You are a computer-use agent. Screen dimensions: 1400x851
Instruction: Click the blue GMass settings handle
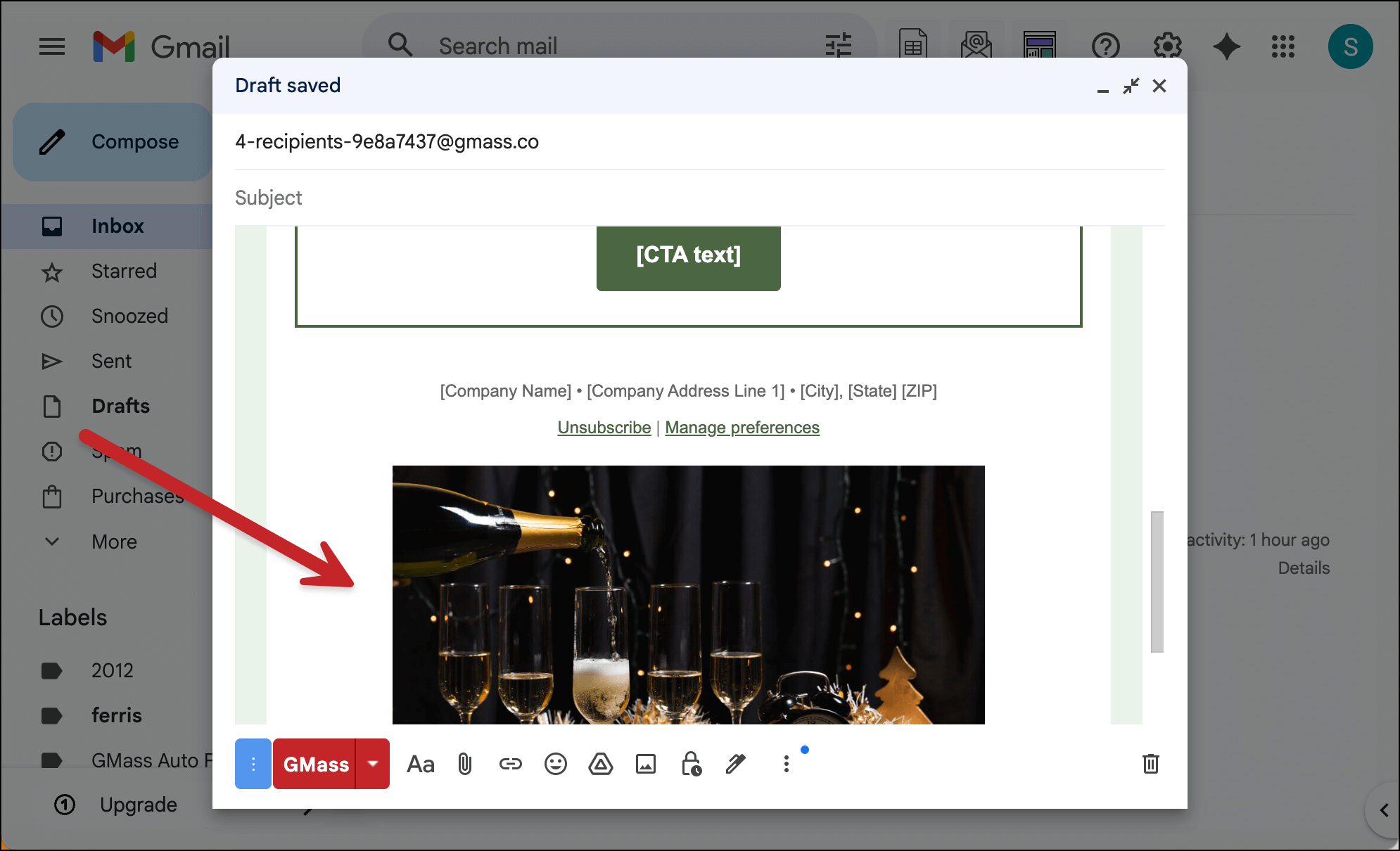click(253, 764)
